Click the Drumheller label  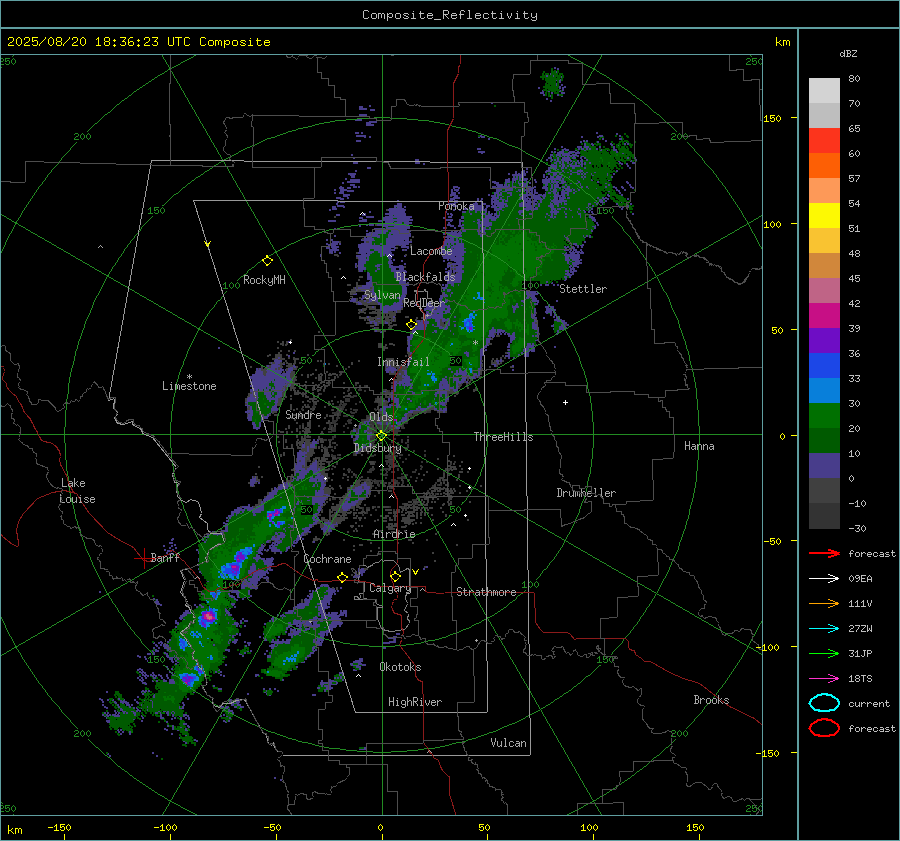click(586, 493)
